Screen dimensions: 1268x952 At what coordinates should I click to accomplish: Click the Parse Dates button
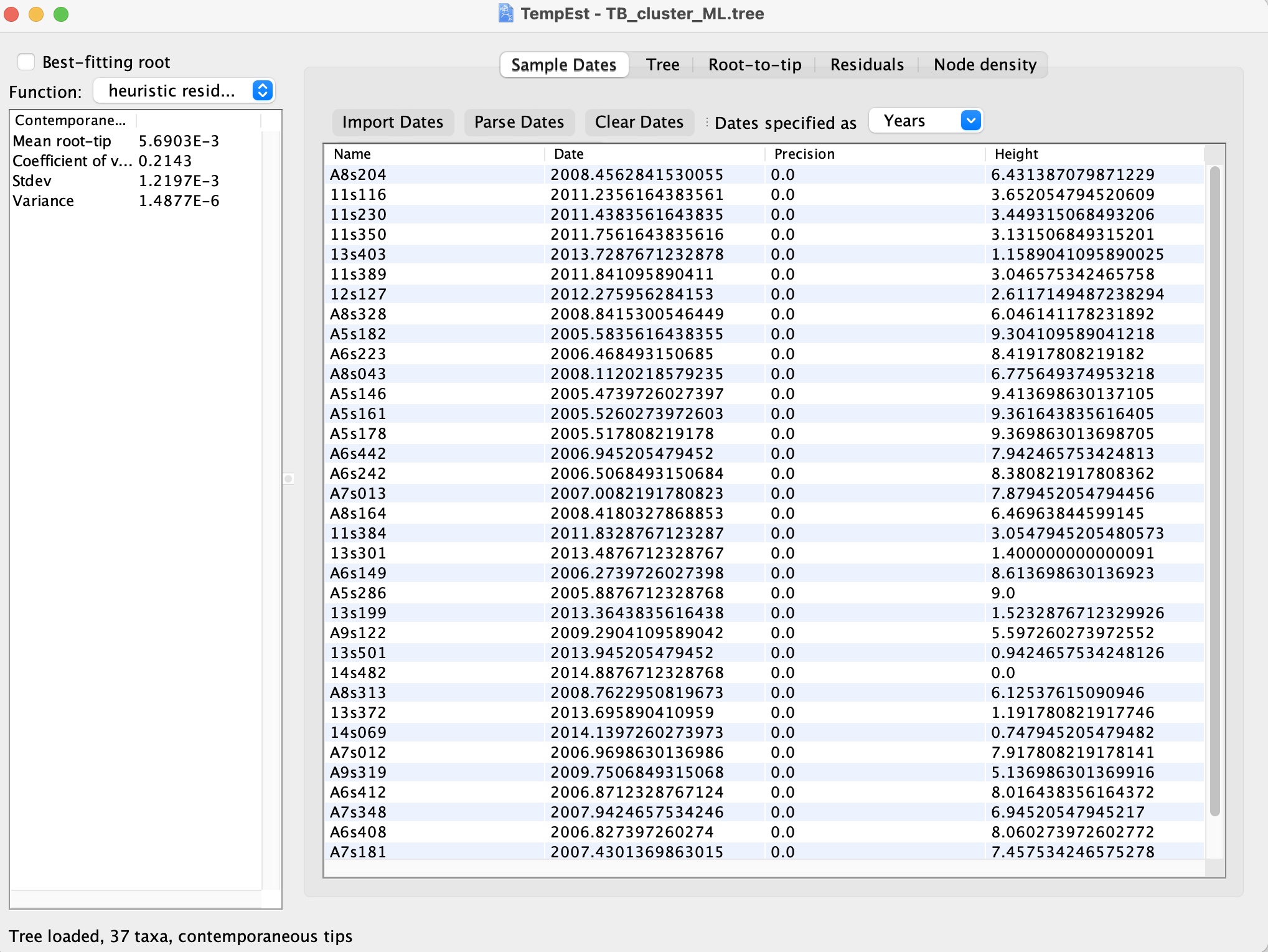(x=519, y=122)
